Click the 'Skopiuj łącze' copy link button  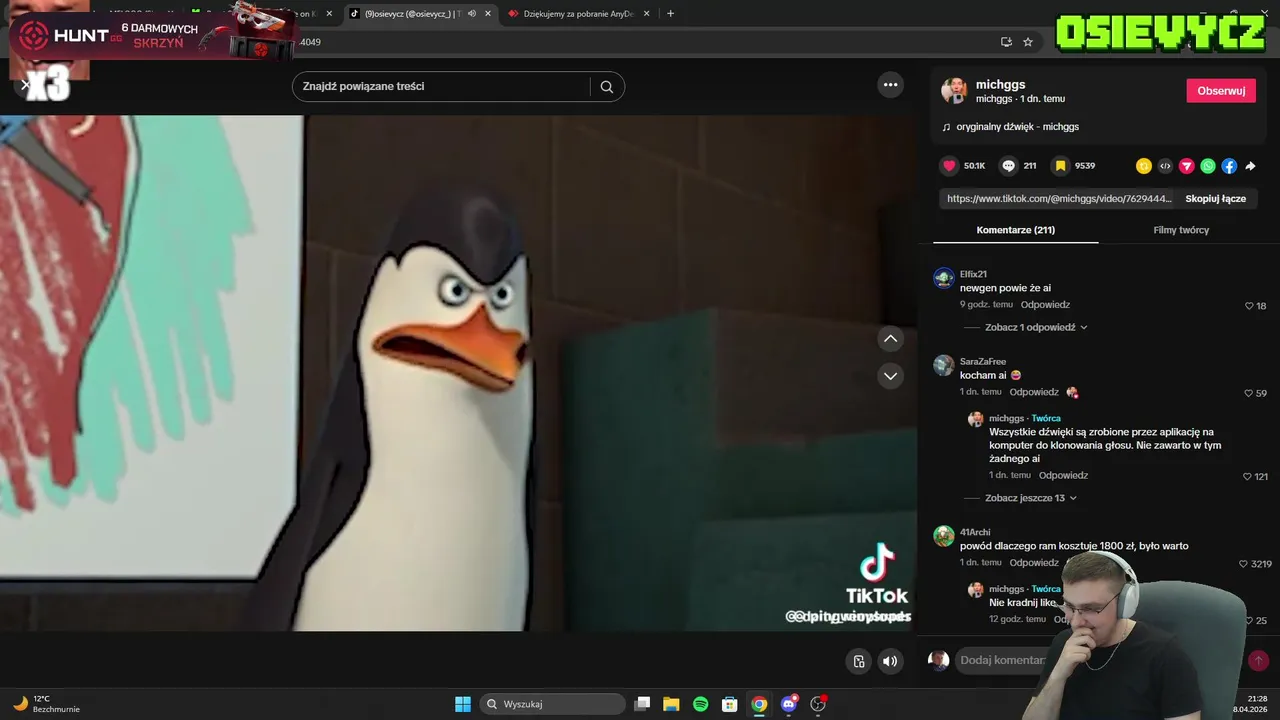coord(1215,199)
